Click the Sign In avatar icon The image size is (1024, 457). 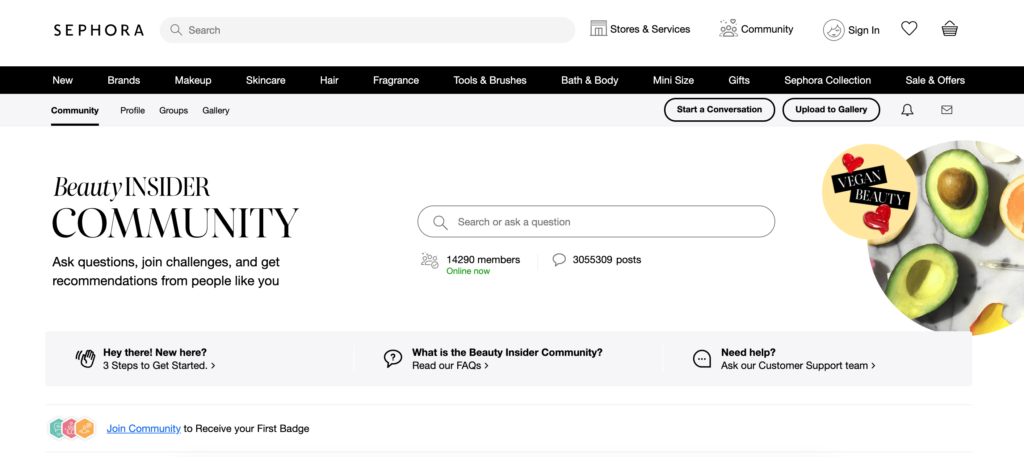834,30
